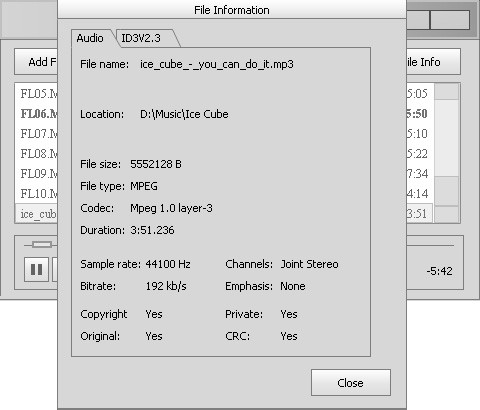Screen dimensions: 480x410
Task: Click the 7:34 duration in playlist
Action: coord(417,174)
